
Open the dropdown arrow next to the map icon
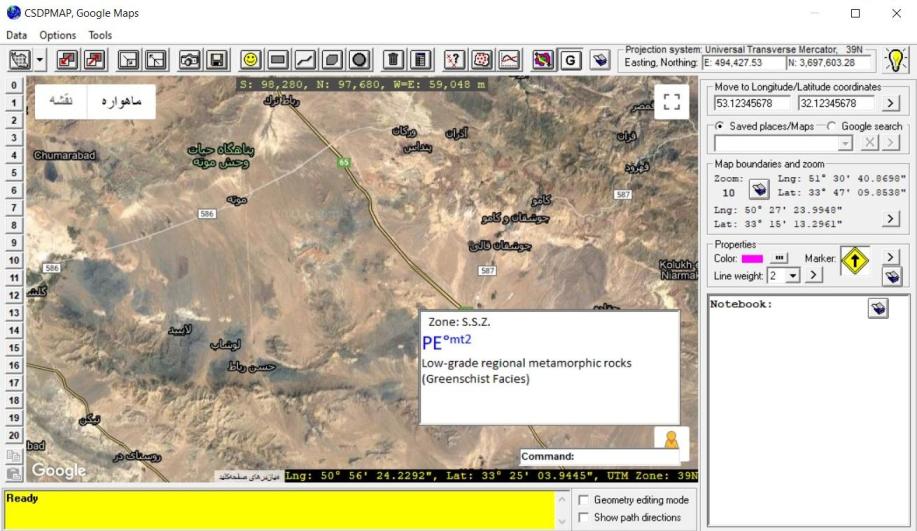pos(39,60)
